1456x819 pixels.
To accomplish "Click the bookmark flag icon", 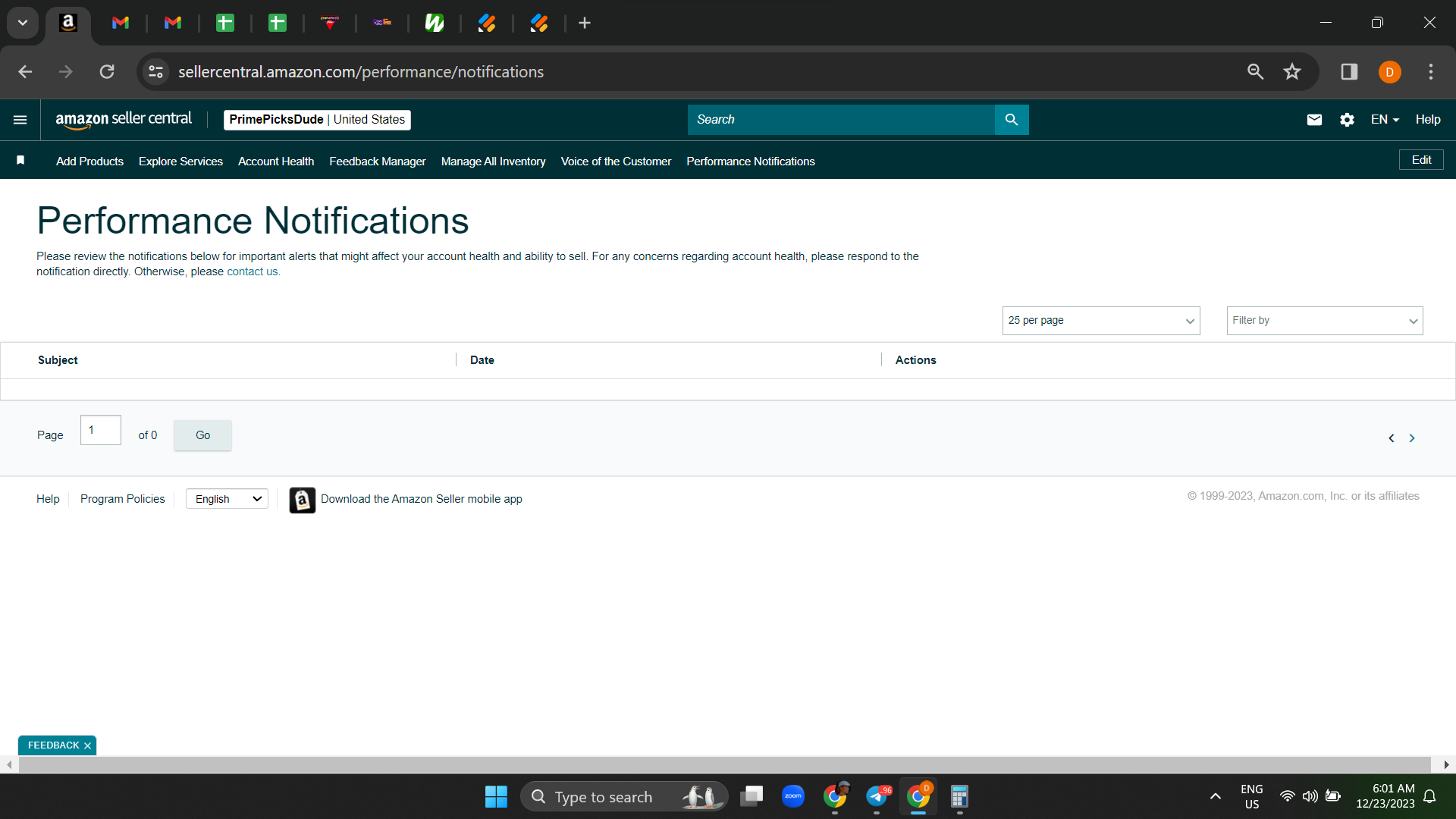I will pos(20,160).
